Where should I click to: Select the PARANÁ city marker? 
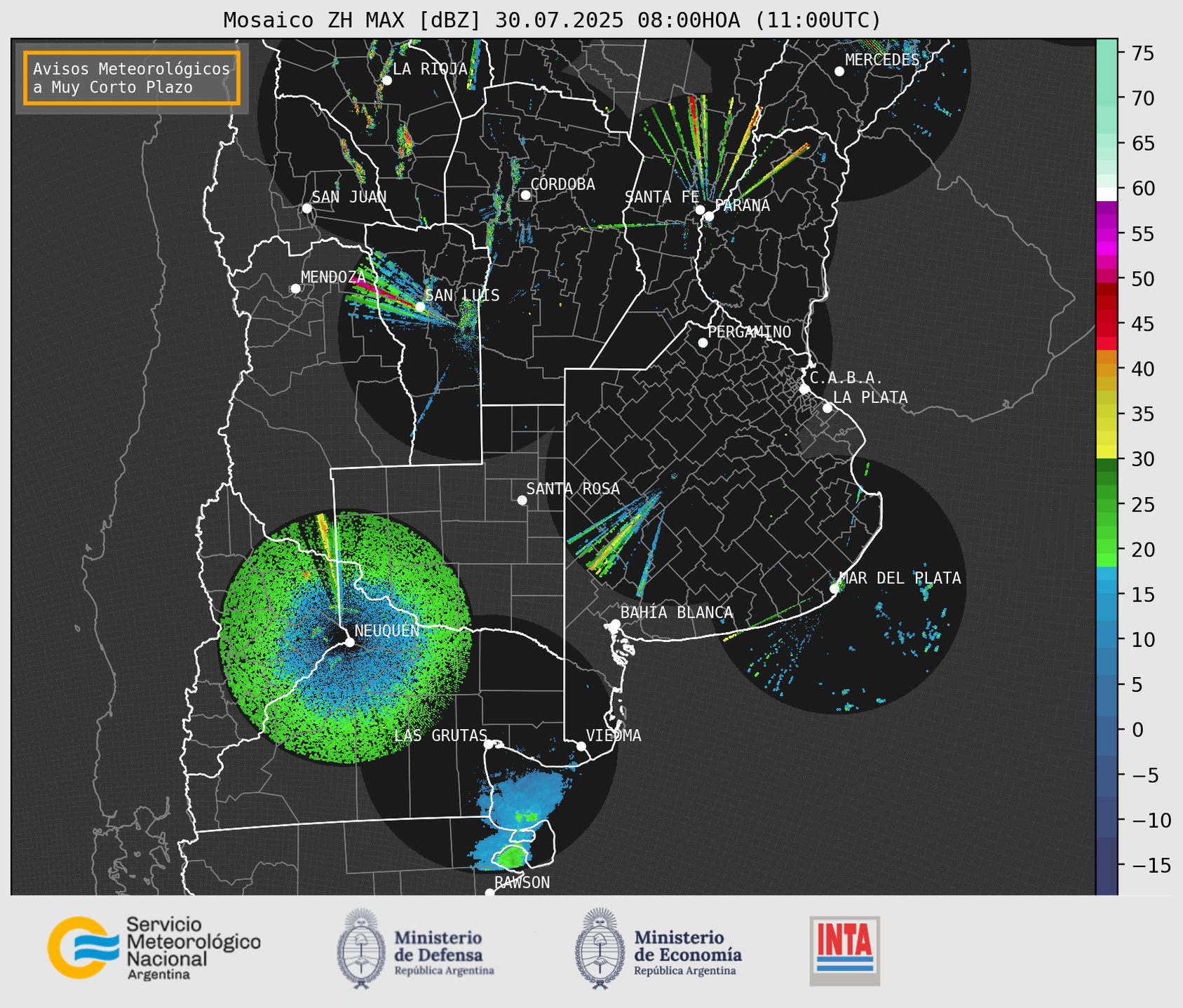click(709, 216)
